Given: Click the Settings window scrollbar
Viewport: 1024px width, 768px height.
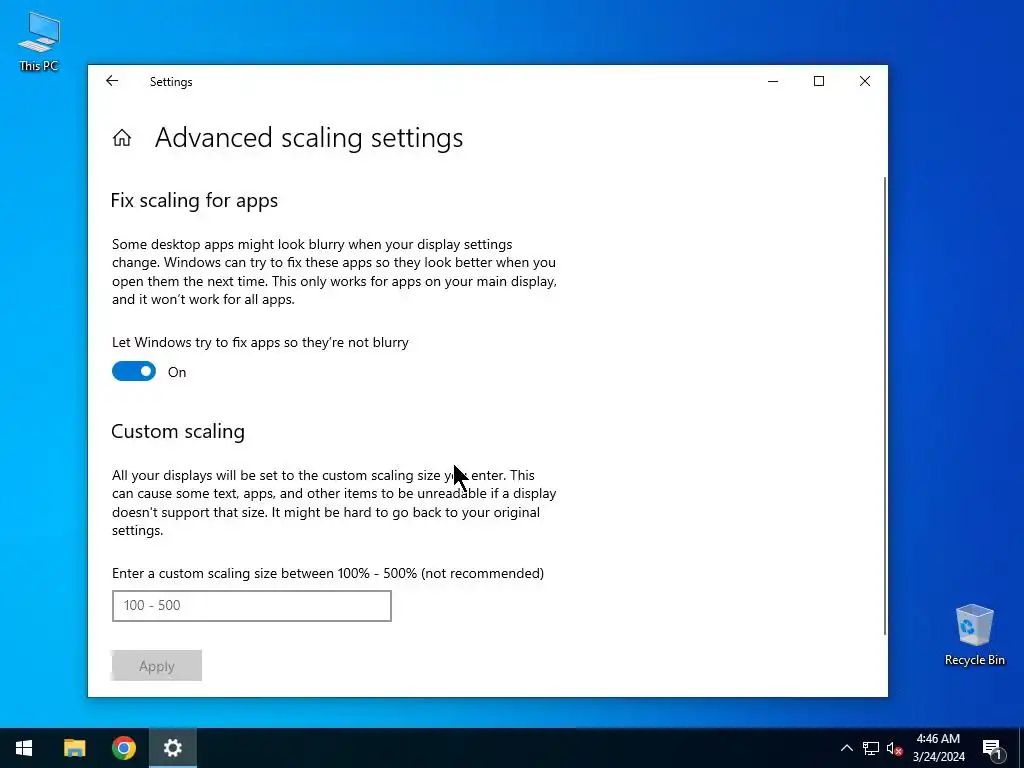Looking at the screenshot, I should pos(885,405).
